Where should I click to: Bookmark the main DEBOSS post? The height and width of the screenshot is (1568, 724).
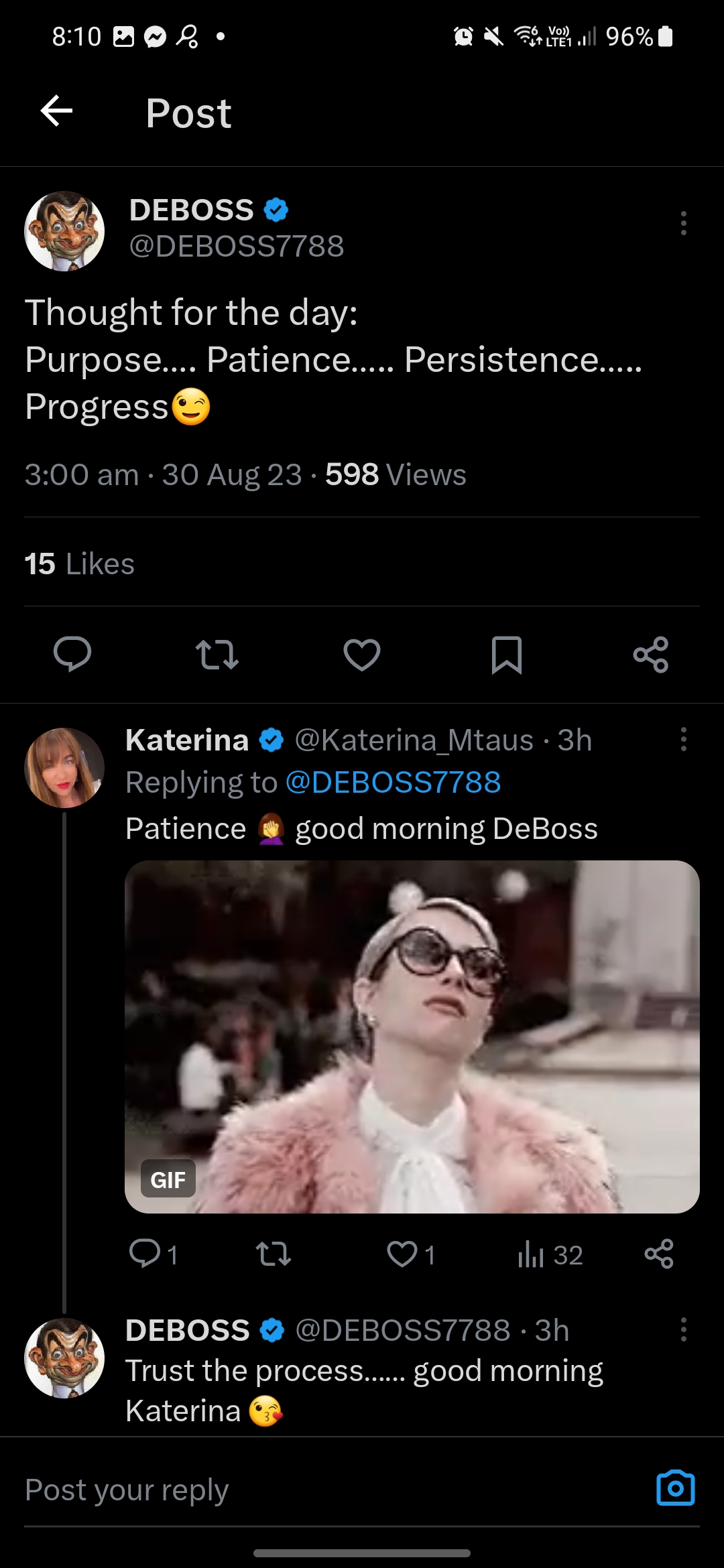pos(507,655)
